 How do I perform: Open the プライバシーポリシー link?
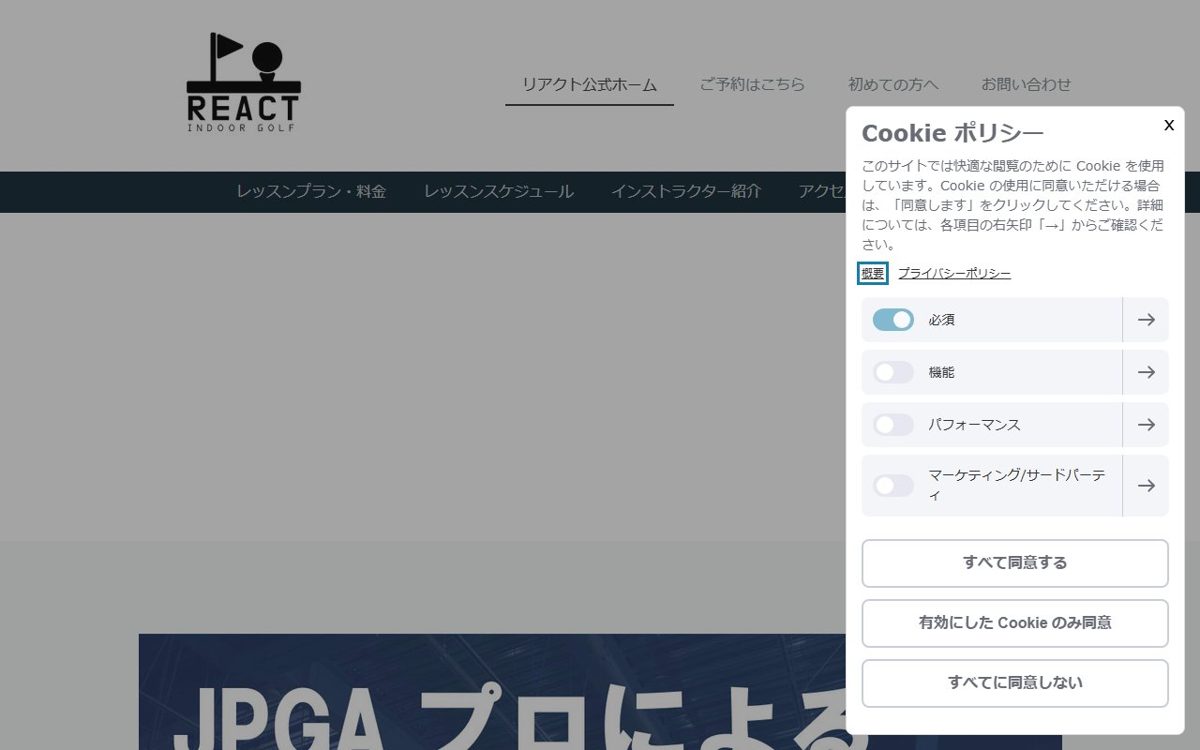click(954, 273)
